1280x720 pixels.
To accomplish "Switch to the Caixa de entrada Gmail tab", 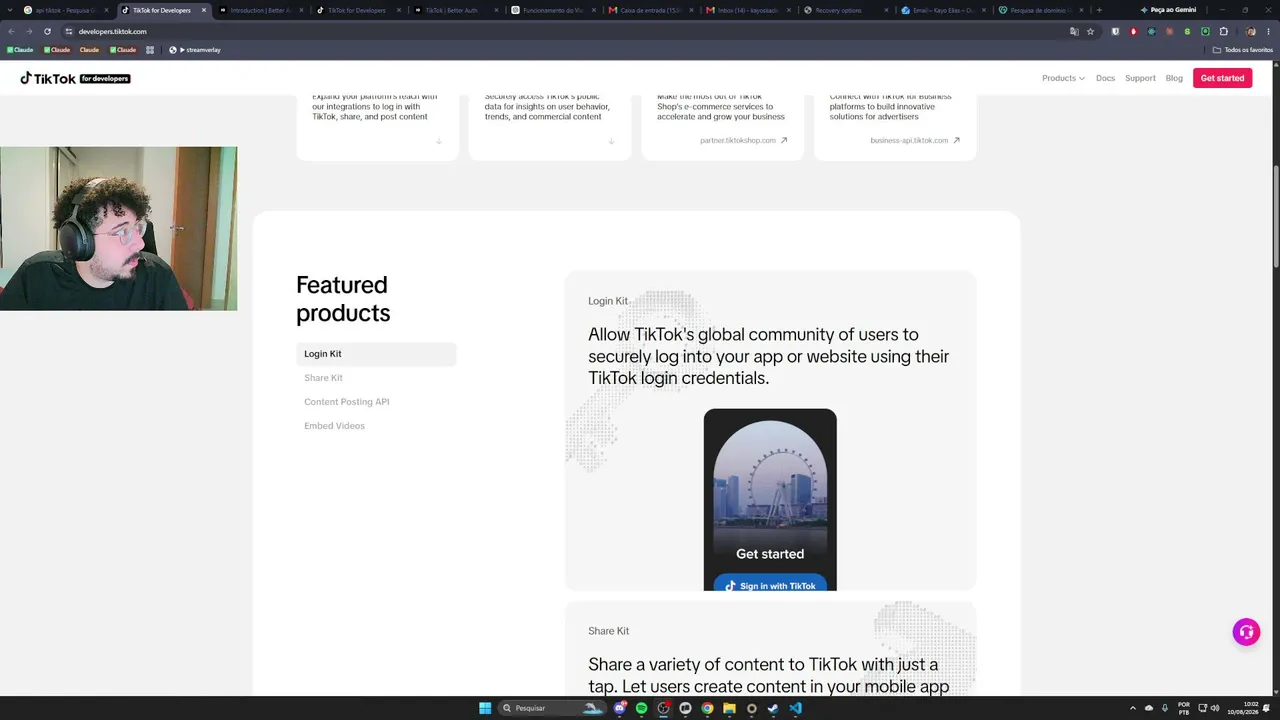I will click(x=650, y=10).
